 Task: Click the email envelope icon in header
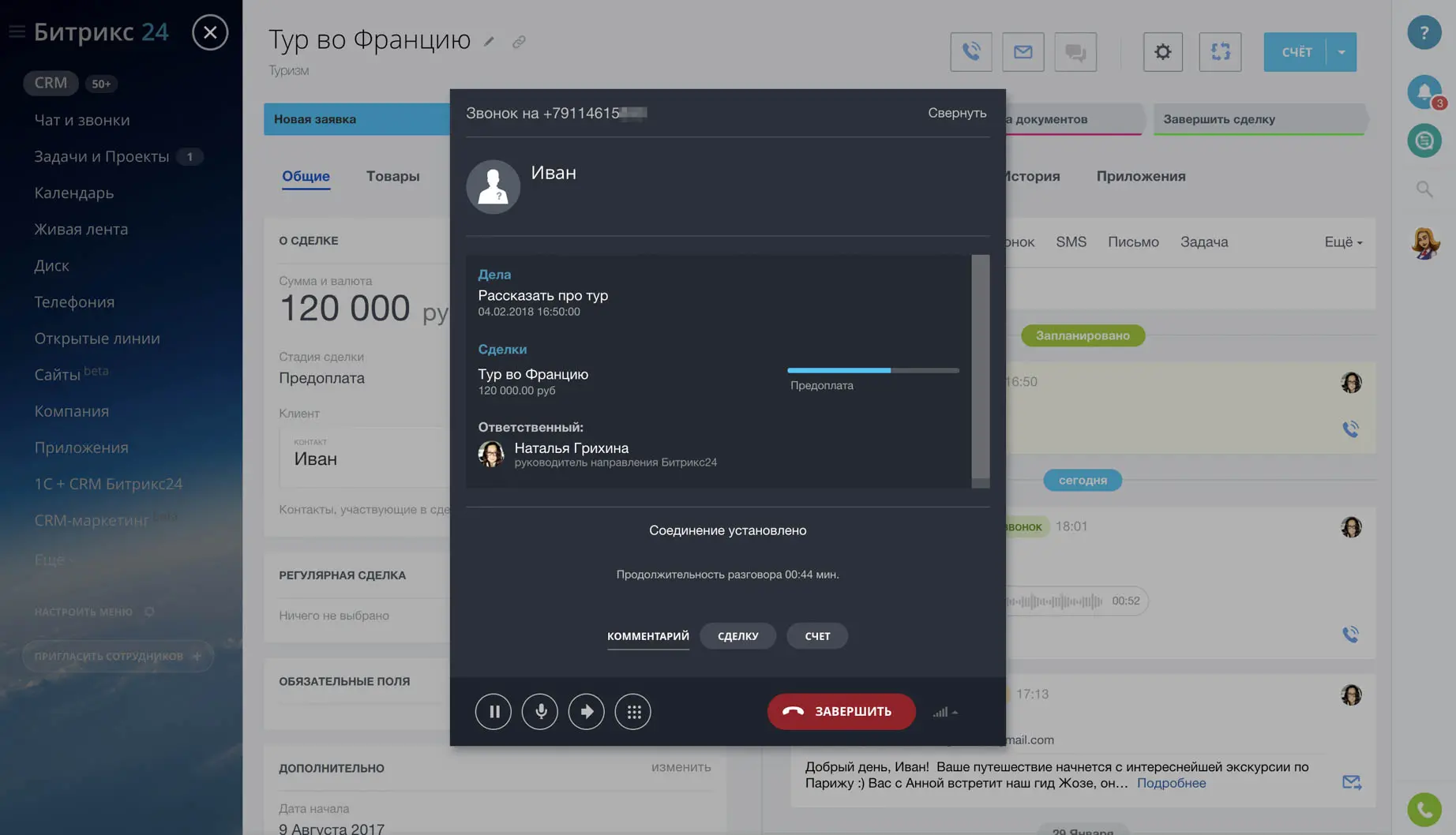(x=1023, y=52)
